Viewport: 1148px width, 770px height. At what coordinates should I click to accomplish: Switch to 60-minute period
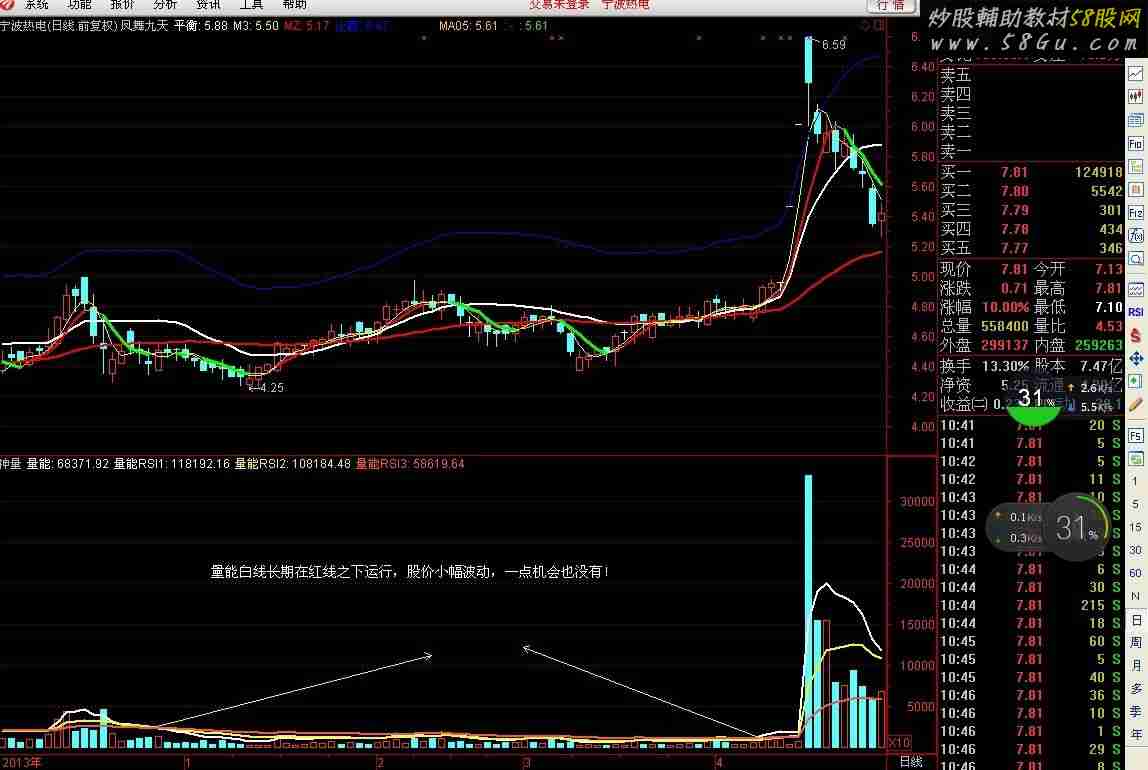pyautogui.click(x=1136, y=573)
